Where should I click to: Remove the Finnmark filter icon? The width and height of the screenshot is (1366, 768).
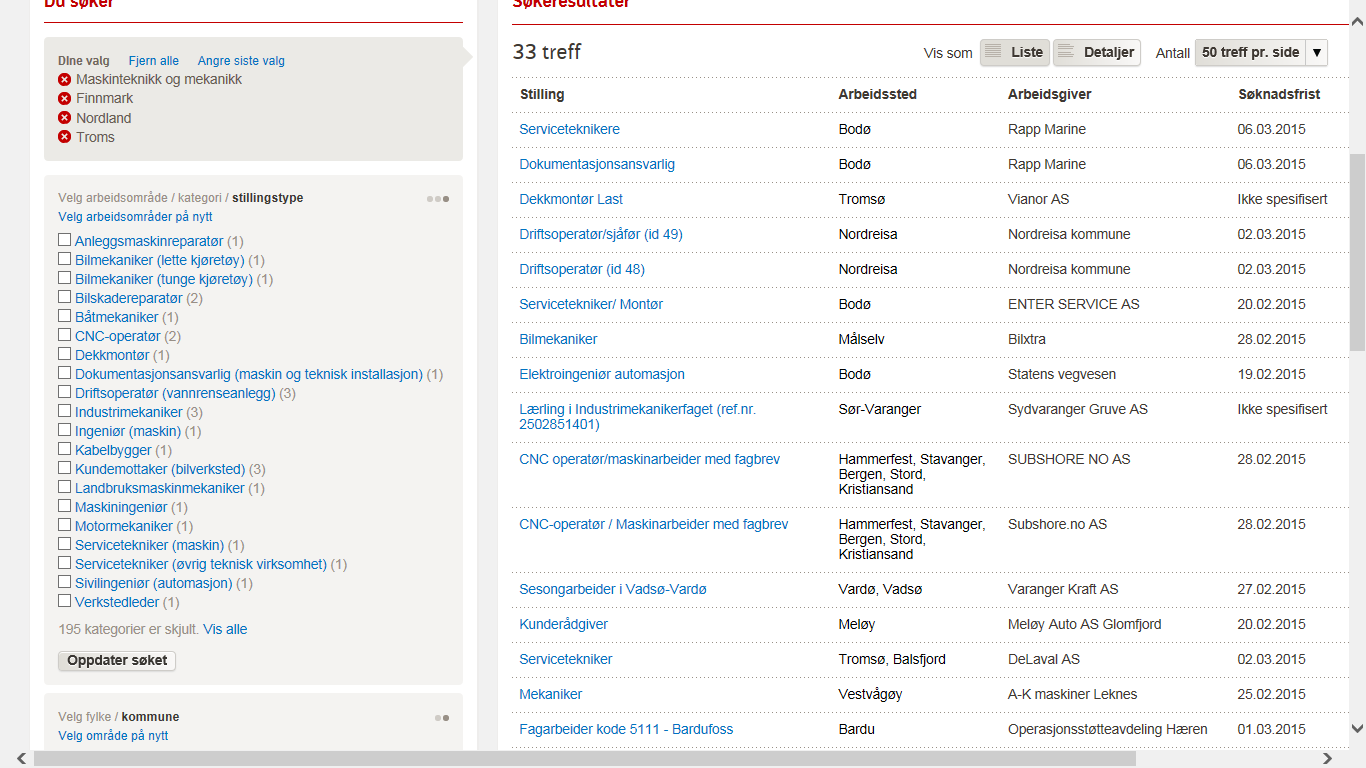tap(65, 99)
